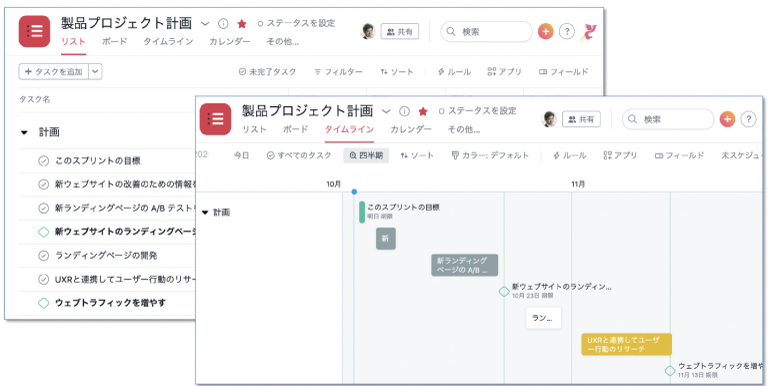
Task: Focus the 検索 search field in list window
Action: 486,31
